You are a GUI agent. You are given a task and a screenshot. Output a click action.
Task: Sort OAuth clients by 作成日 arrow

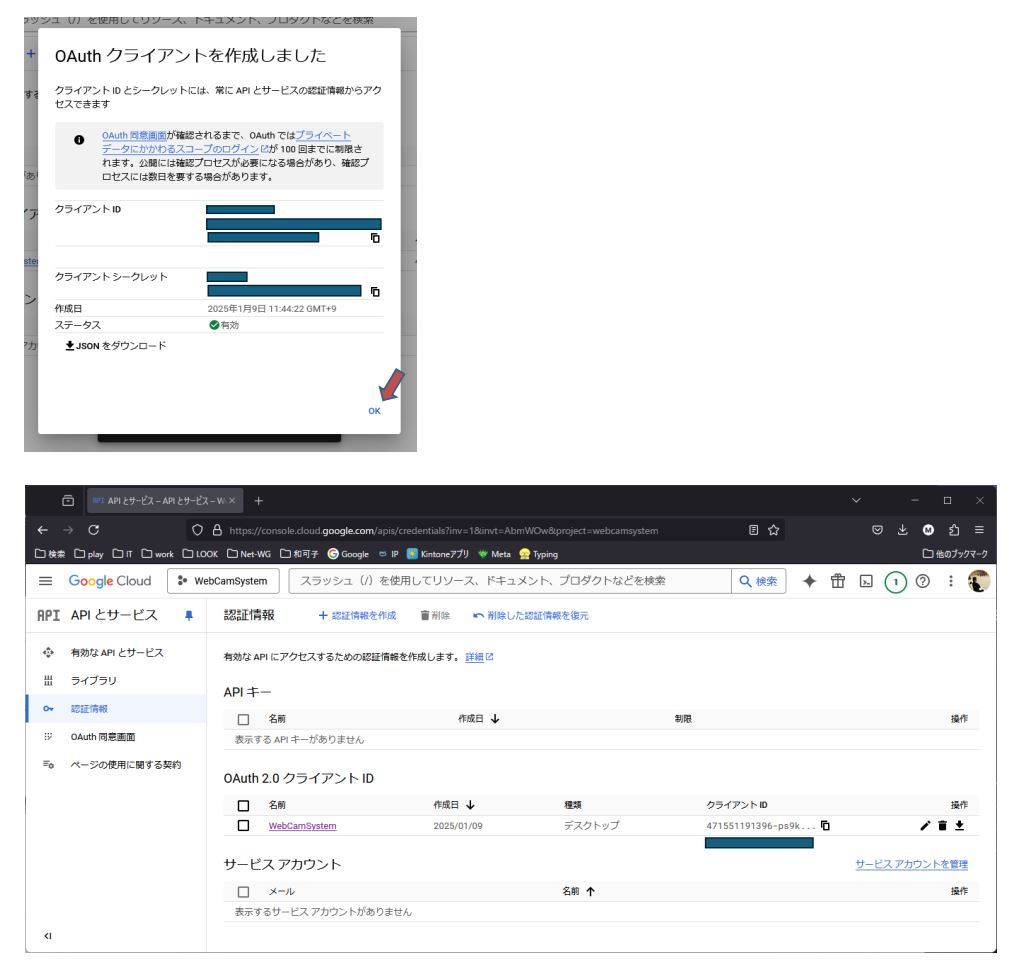(x=470, y=805)
